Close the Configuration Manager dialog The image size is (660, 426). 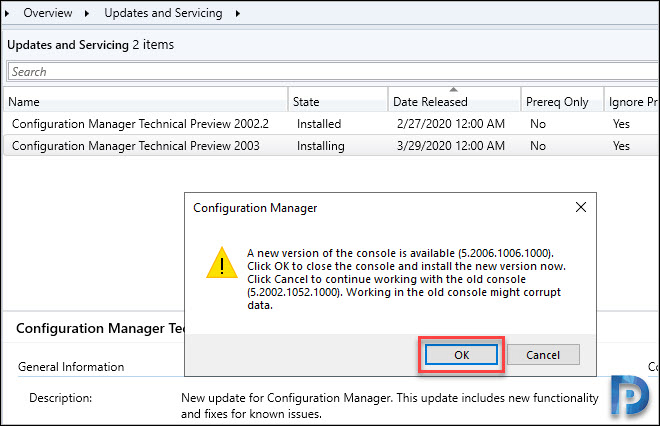coord(581,207)
